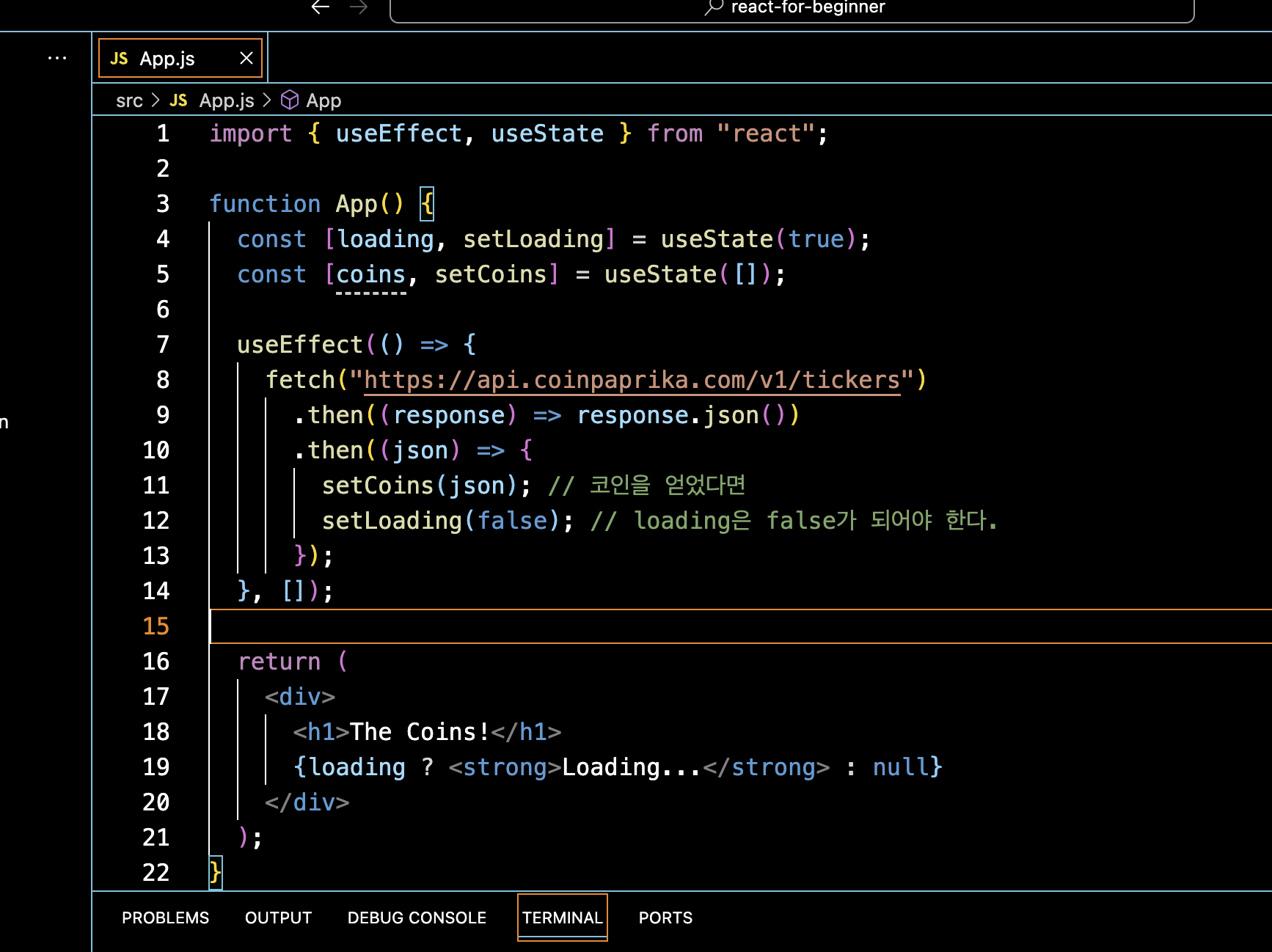Switch to the OUTPUT panel tab
Image resolution: width=1272 pixels, height=952 pixels.
coord(278,918)
